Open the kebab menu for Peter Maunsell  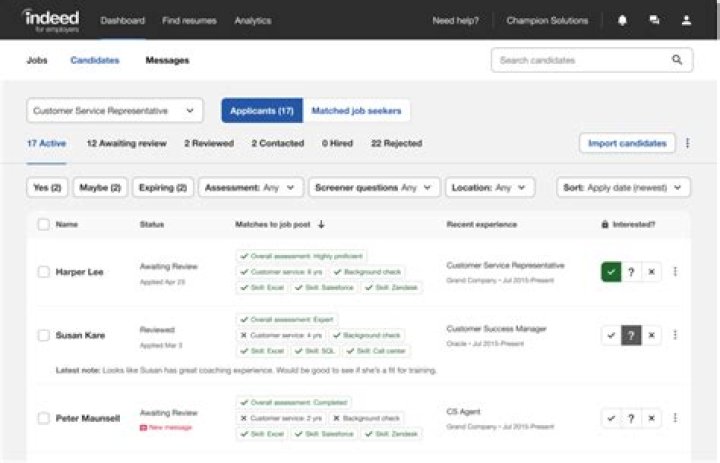675,418
